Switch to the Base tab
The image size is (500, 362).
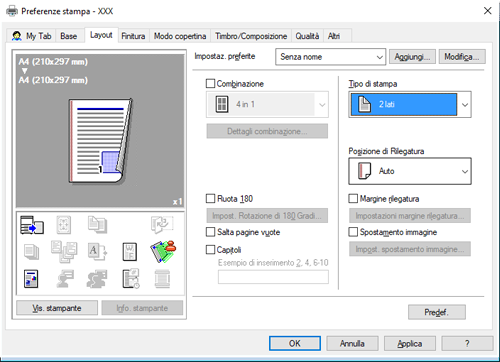pos(69,36)
